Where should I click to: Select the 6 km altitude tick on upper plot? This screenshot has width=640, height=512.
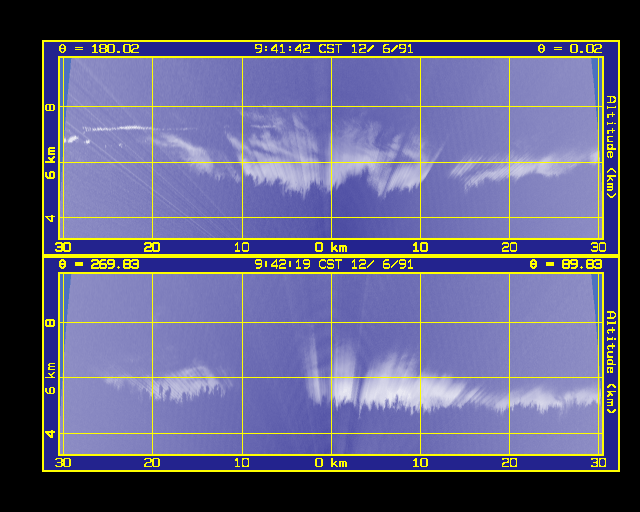(x=50, y=163)
